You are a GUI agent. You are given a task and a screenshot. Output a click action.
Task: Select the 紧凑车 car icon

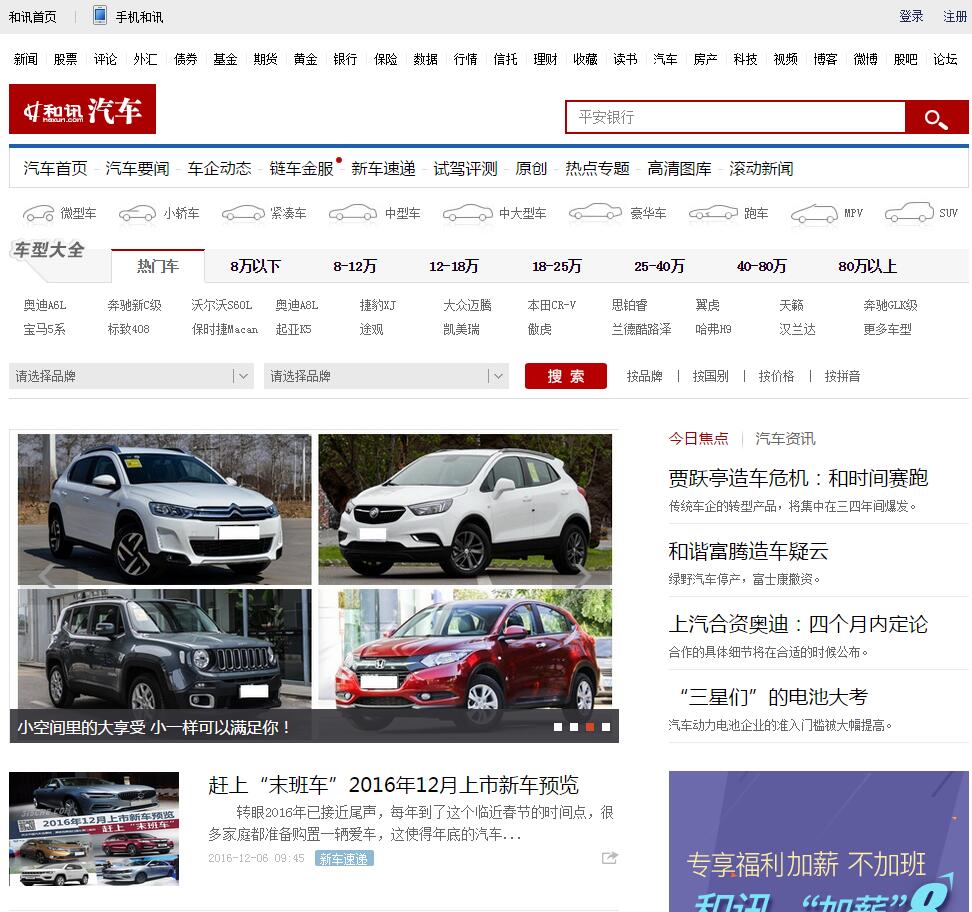coord(243,213)
